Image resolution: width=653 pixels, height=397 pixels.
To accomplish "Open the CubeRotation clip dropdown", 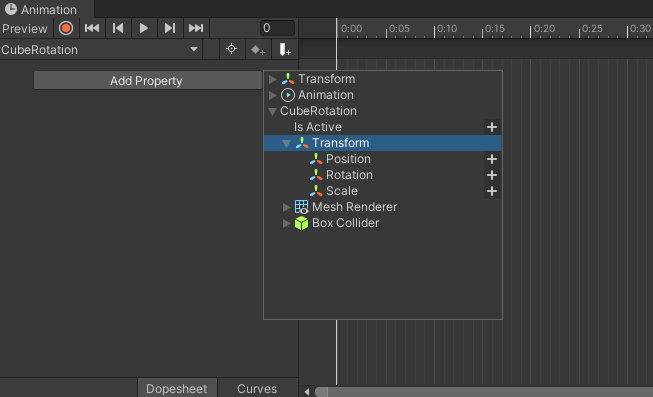I will (100, 50).
